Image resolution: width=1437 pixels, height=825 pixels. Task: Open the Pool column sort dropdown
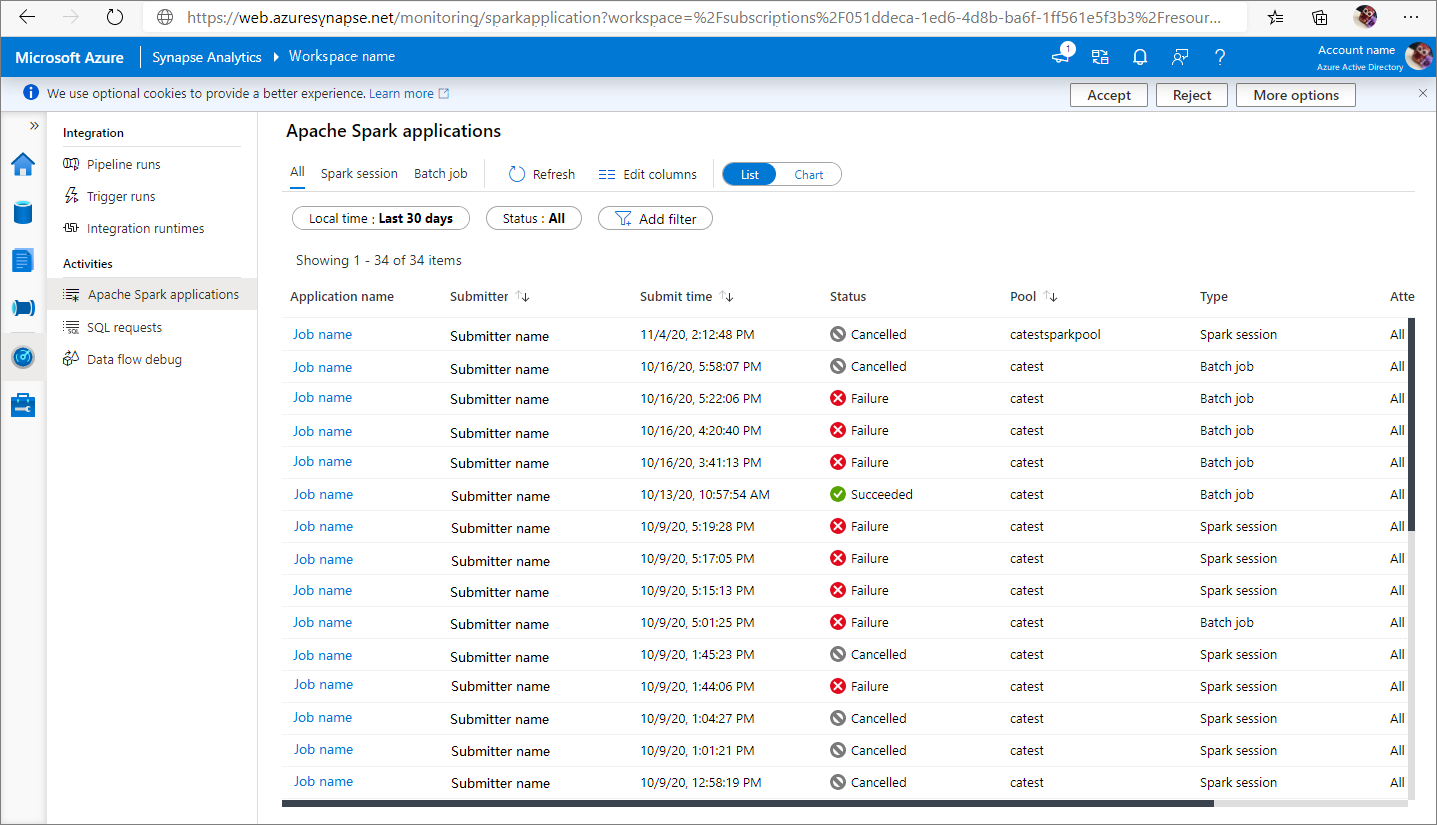coord(1048,296)
